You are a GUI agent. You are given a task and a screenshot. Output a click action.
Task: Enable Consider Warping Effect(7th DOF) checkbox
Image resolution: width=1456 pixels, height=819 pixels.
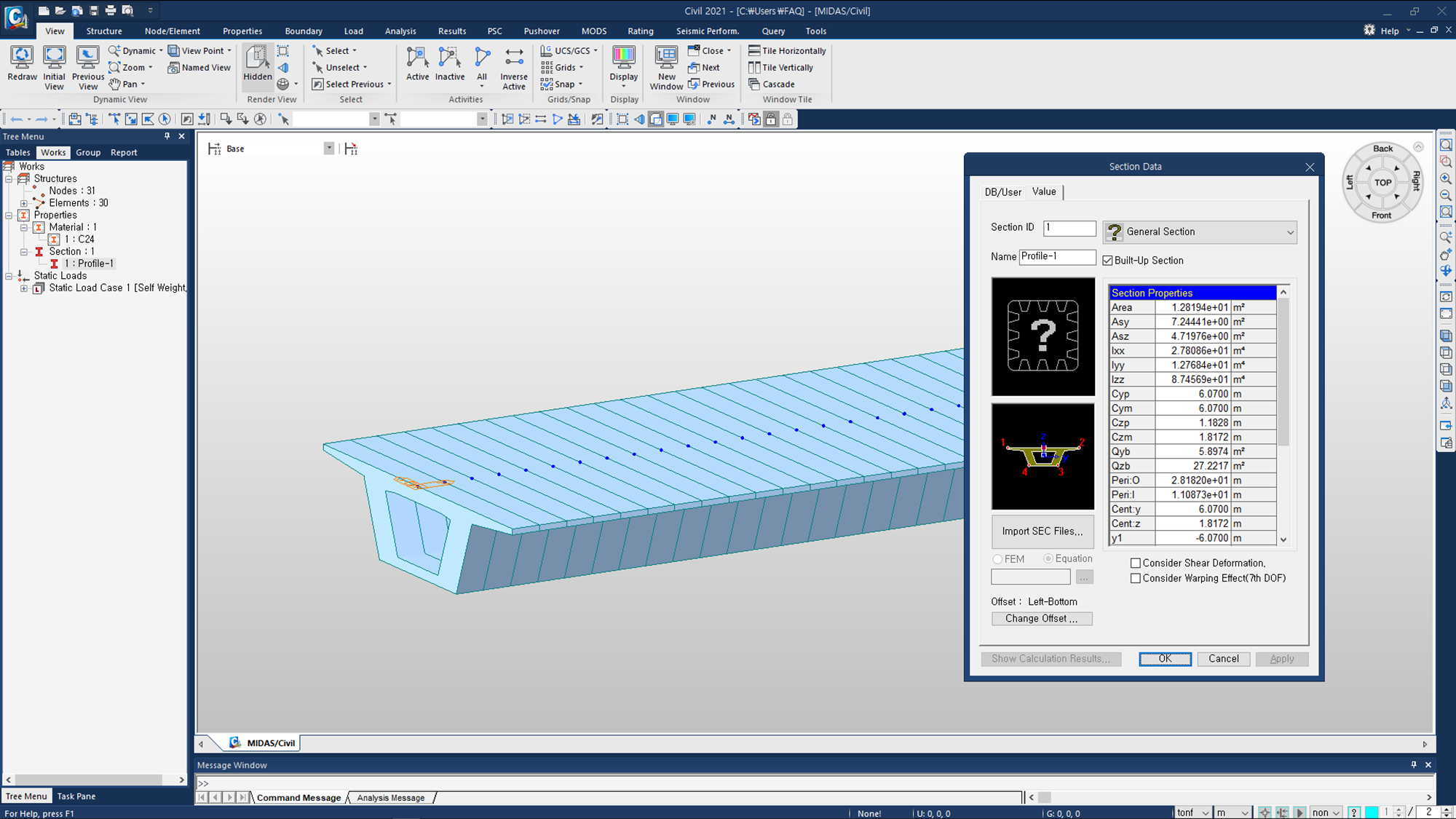tap(1135, 579)
